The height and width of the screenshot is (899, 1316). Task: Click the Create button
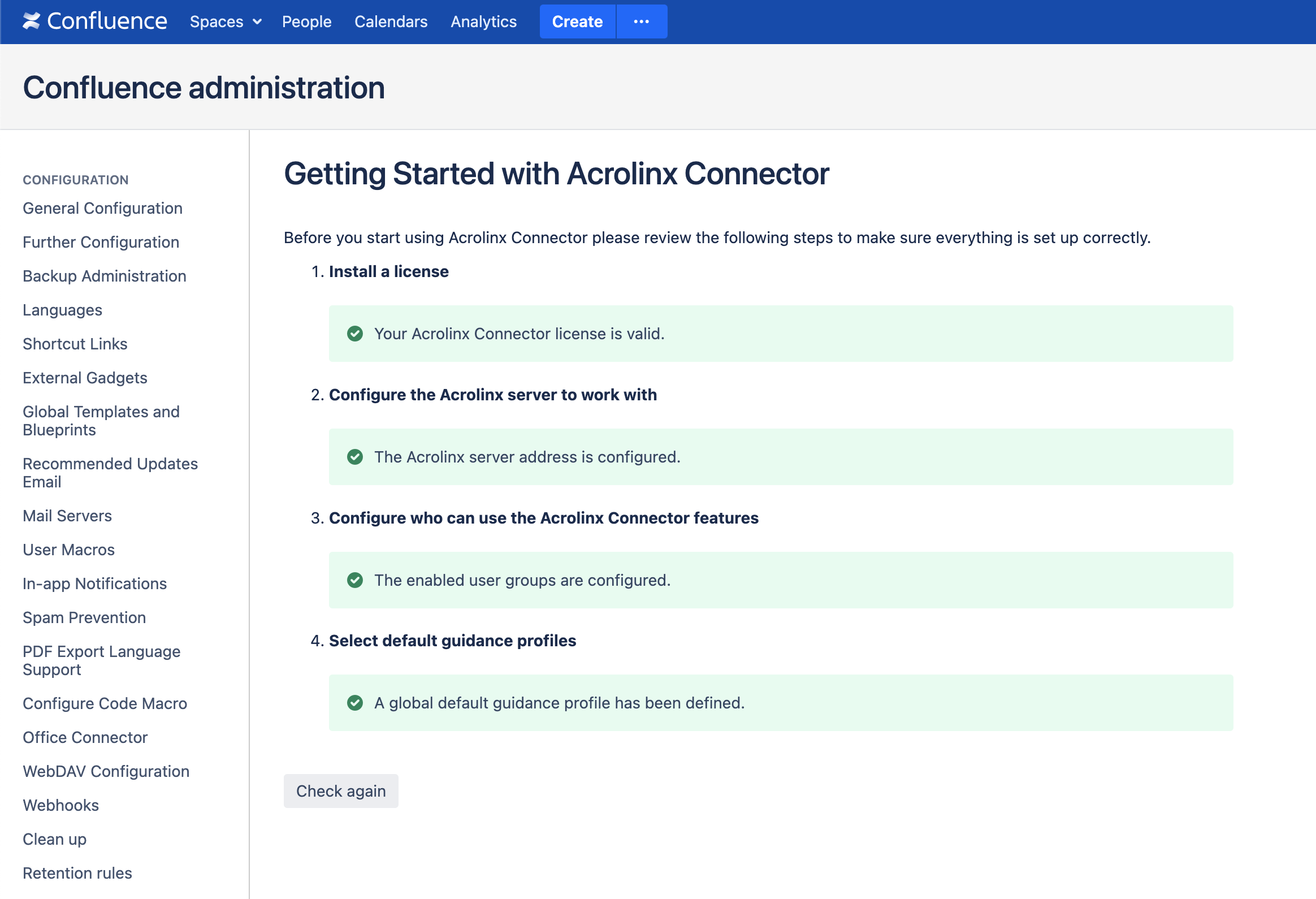pos(577,21)
